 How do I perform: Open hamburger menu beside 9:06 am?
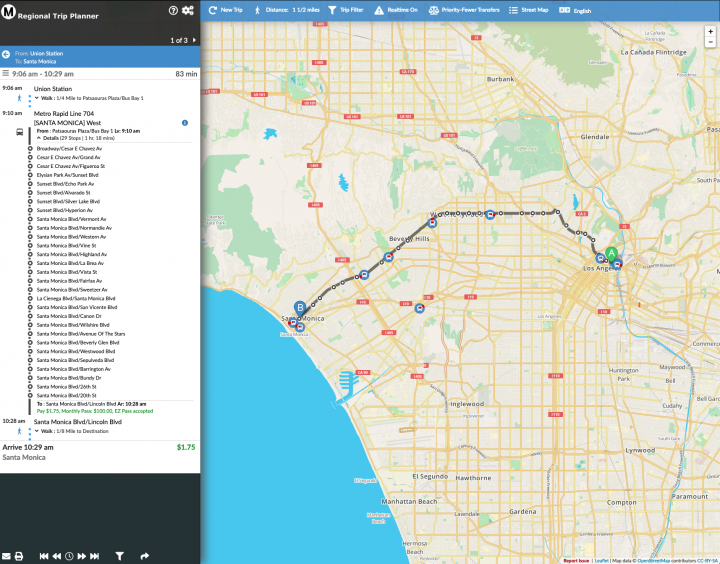tap(6, 73)
